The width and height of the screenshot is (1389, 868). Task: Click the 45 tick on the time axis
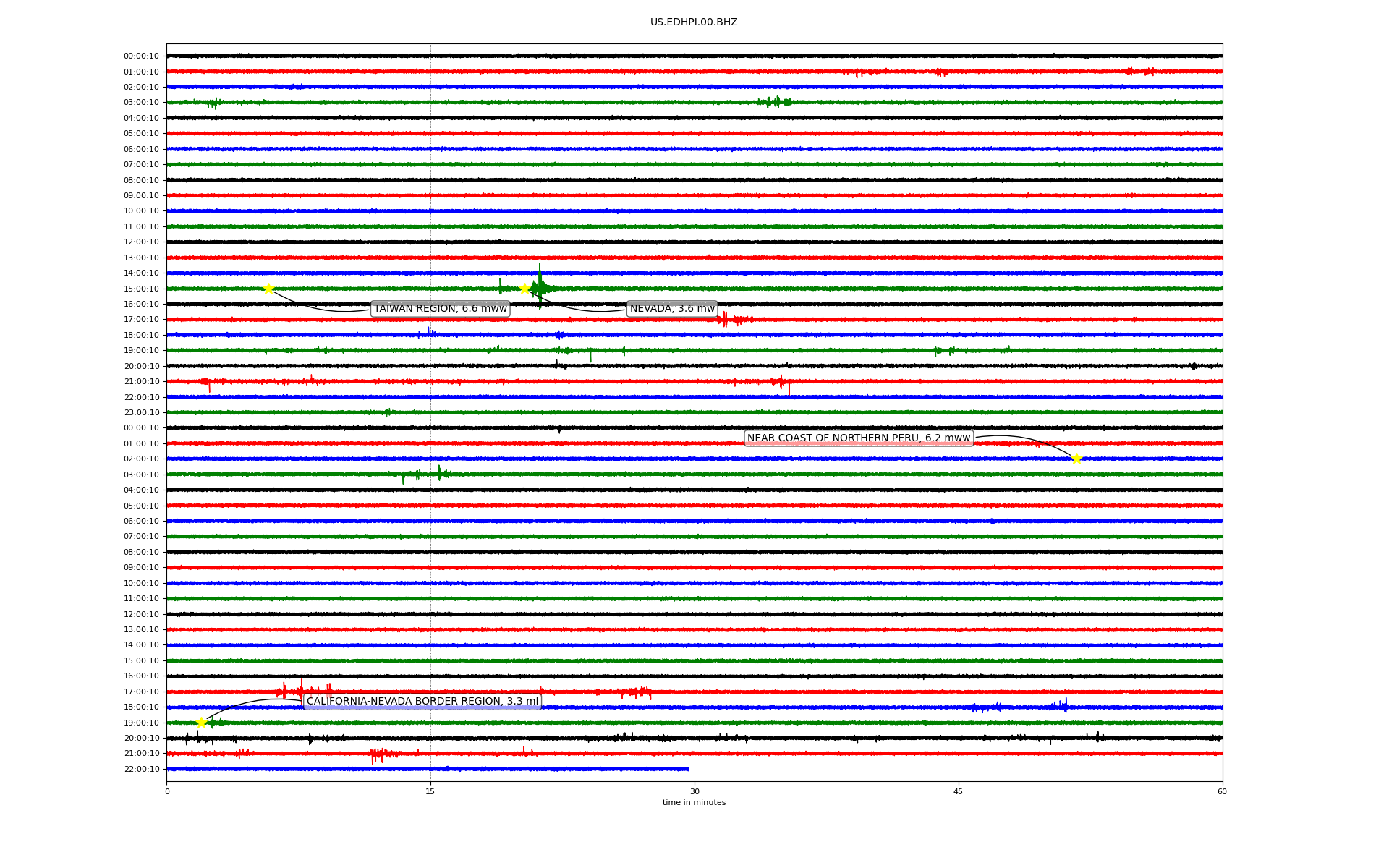coord(959,791)
